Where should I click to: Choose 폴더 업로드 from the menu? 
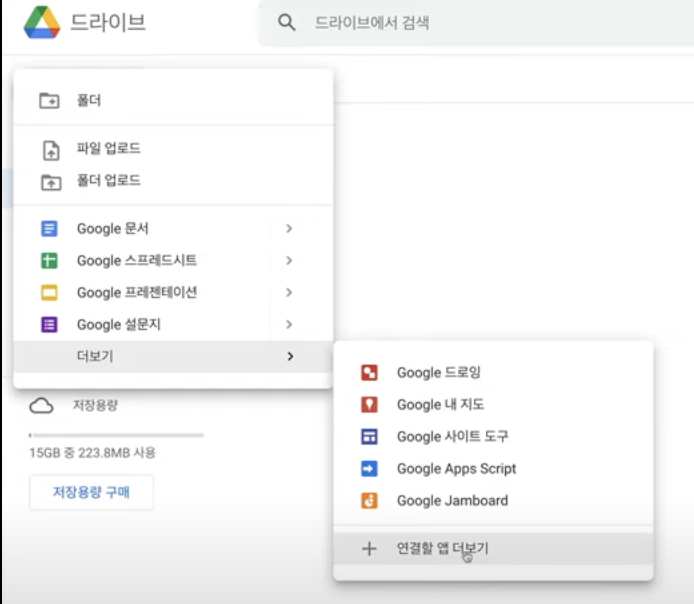point(173,181)
